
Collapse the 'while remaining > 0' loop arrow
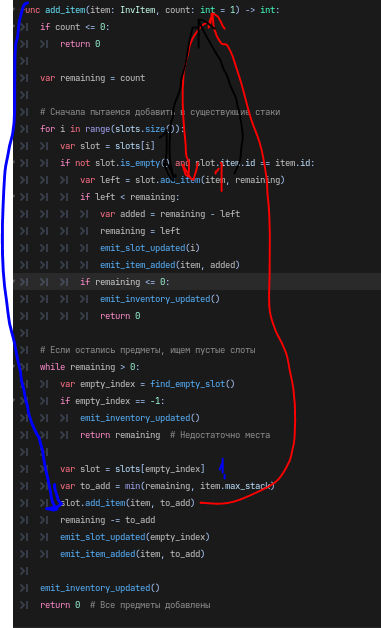coord(15,367)
